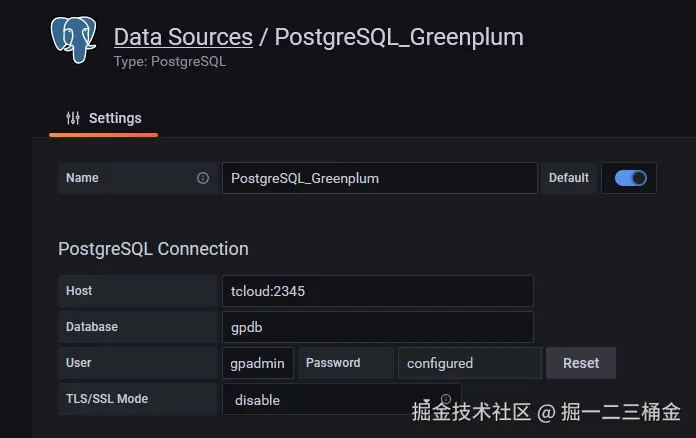Viewport: 696px width, 438px height.
Task: Edit the Host field tcloud:2345
Action: 378,291
